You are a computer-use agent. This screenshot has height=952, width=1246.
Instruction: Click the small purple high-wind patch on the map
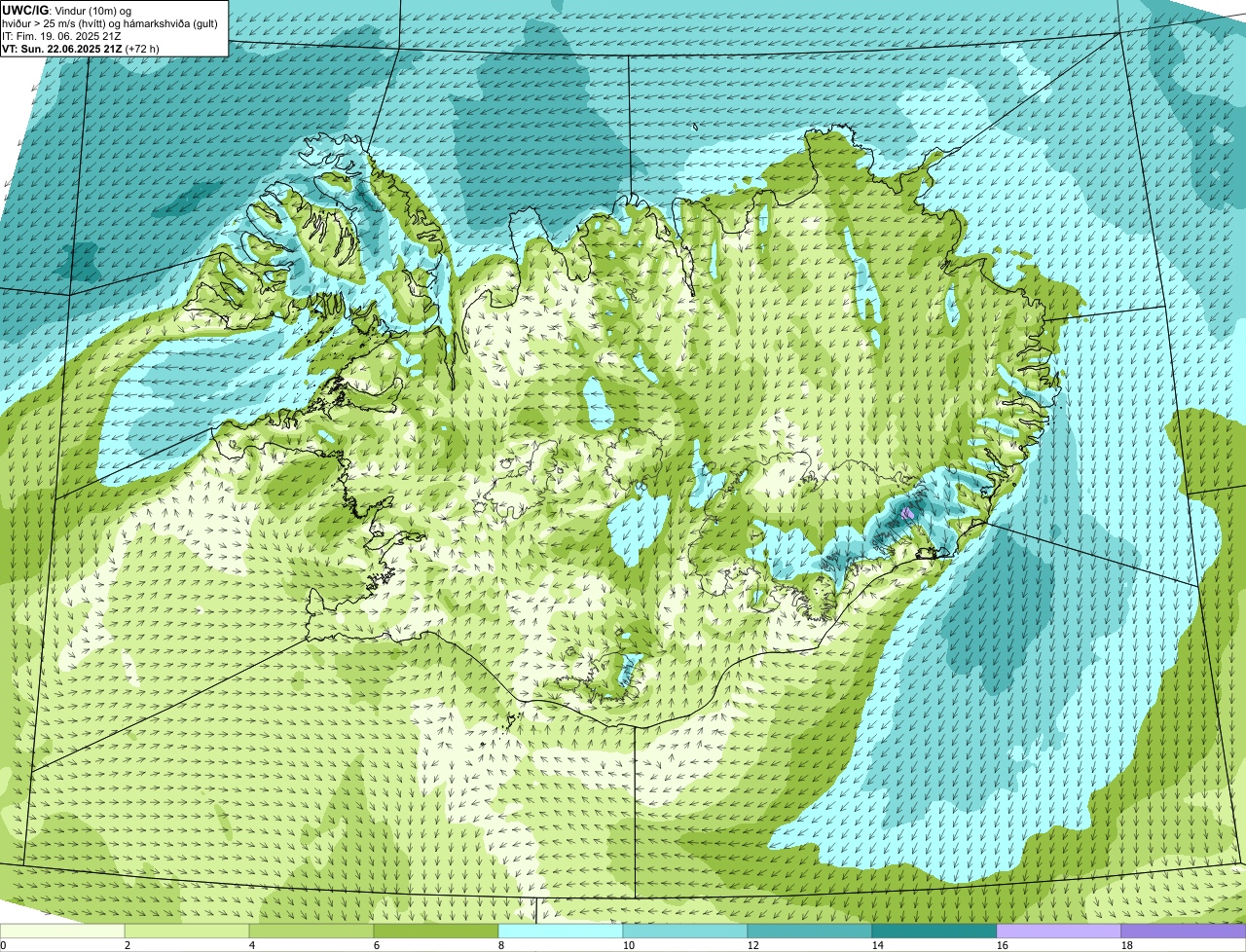click(907, 512)
